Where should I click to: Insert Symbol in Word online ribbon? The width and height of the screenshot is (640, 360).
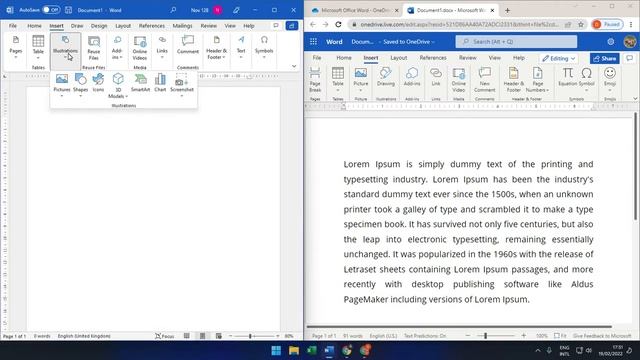(587, 79)
